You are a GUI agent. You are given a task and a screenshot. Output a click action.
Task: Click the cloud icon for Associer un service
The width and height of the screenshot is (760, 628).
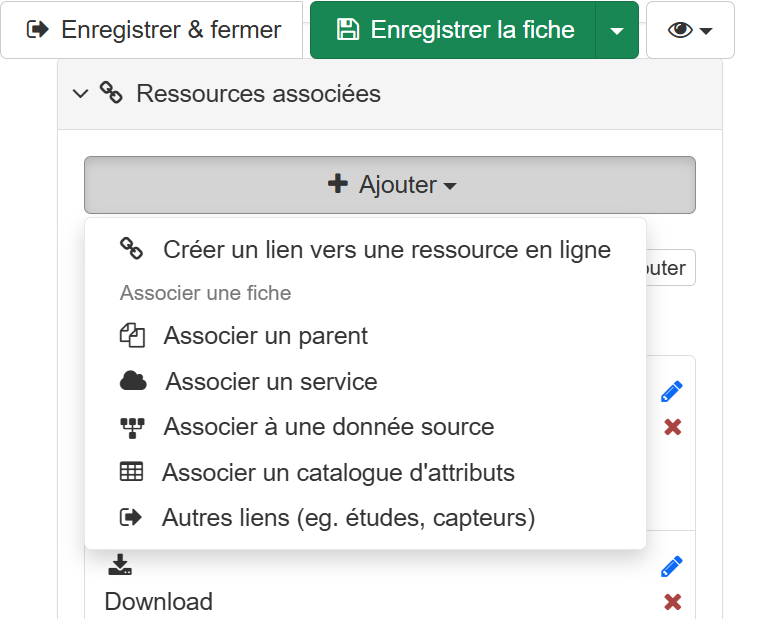coord(133,381)
